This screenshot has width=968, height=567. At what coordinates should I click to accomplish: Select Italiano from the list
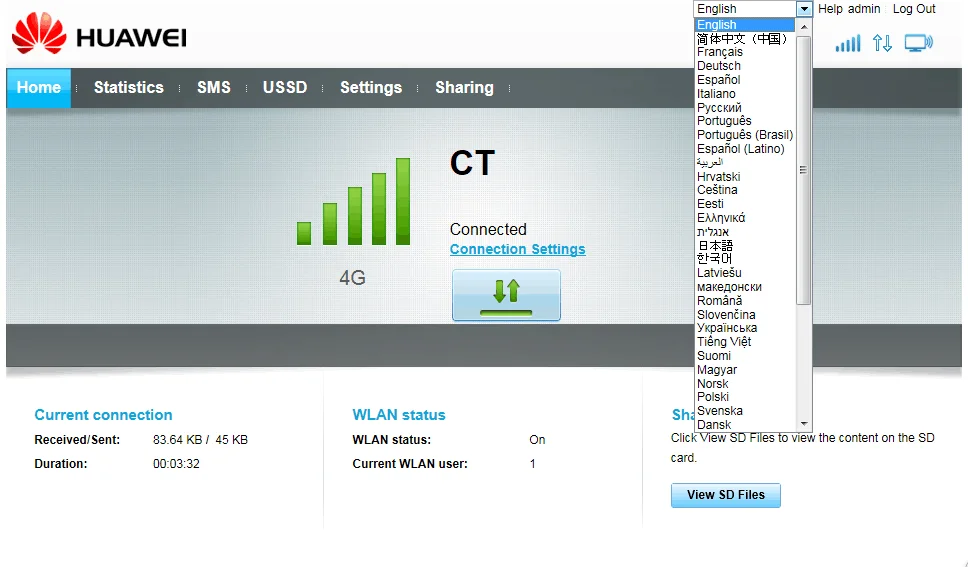[745, 94]
